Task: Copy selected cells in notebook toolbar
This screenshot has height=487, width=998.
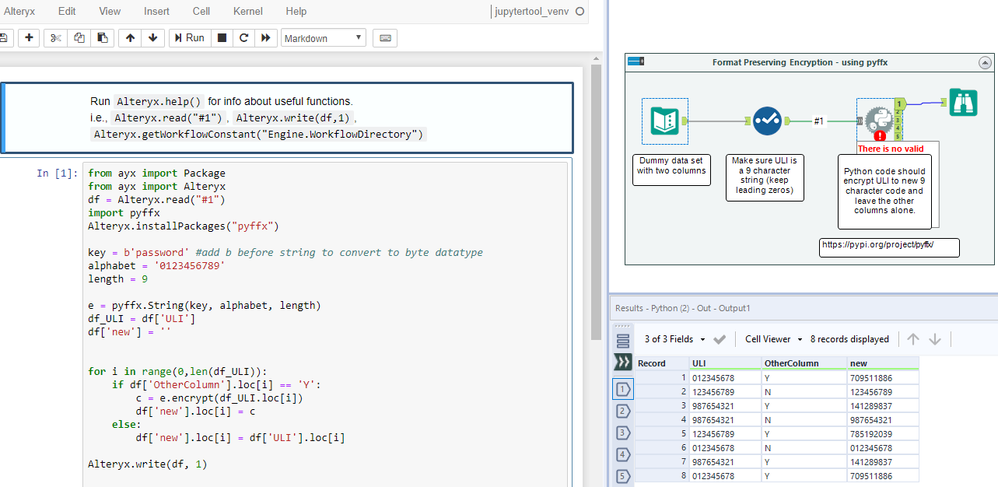Action: tap(79, 38)
